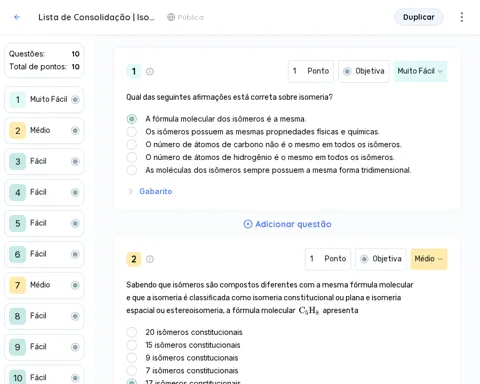Jump to question 2 Médio in sidebar
480x384 pixels.
(x=44, y=131)
